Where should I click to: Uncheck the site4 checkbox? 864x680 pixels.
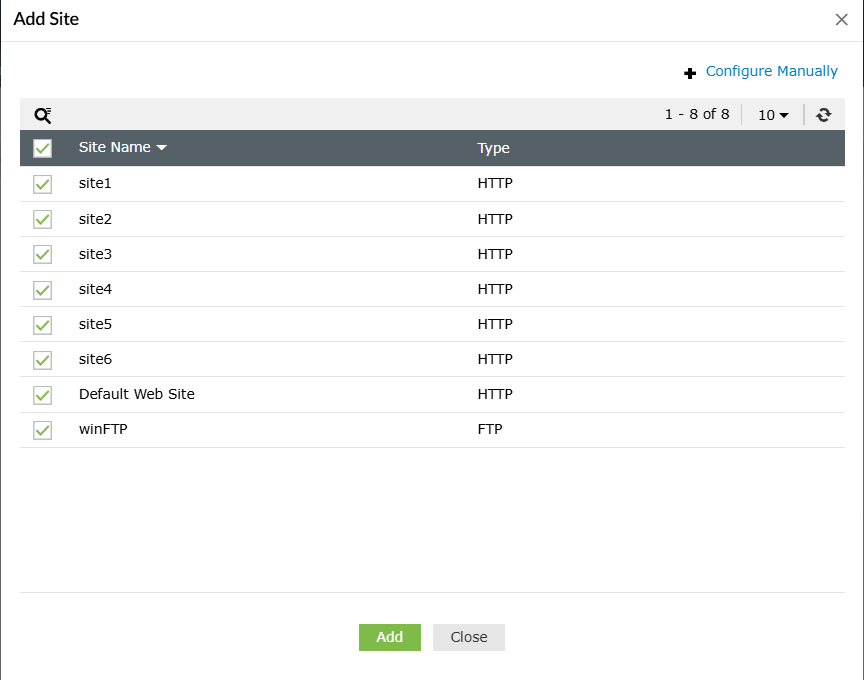(x=41, y=288)
